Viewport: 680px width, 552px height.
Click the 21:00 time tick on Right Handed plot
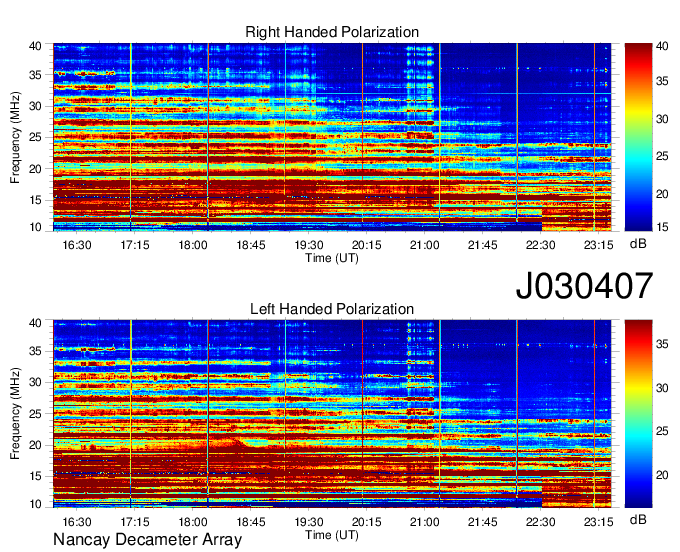425,245
